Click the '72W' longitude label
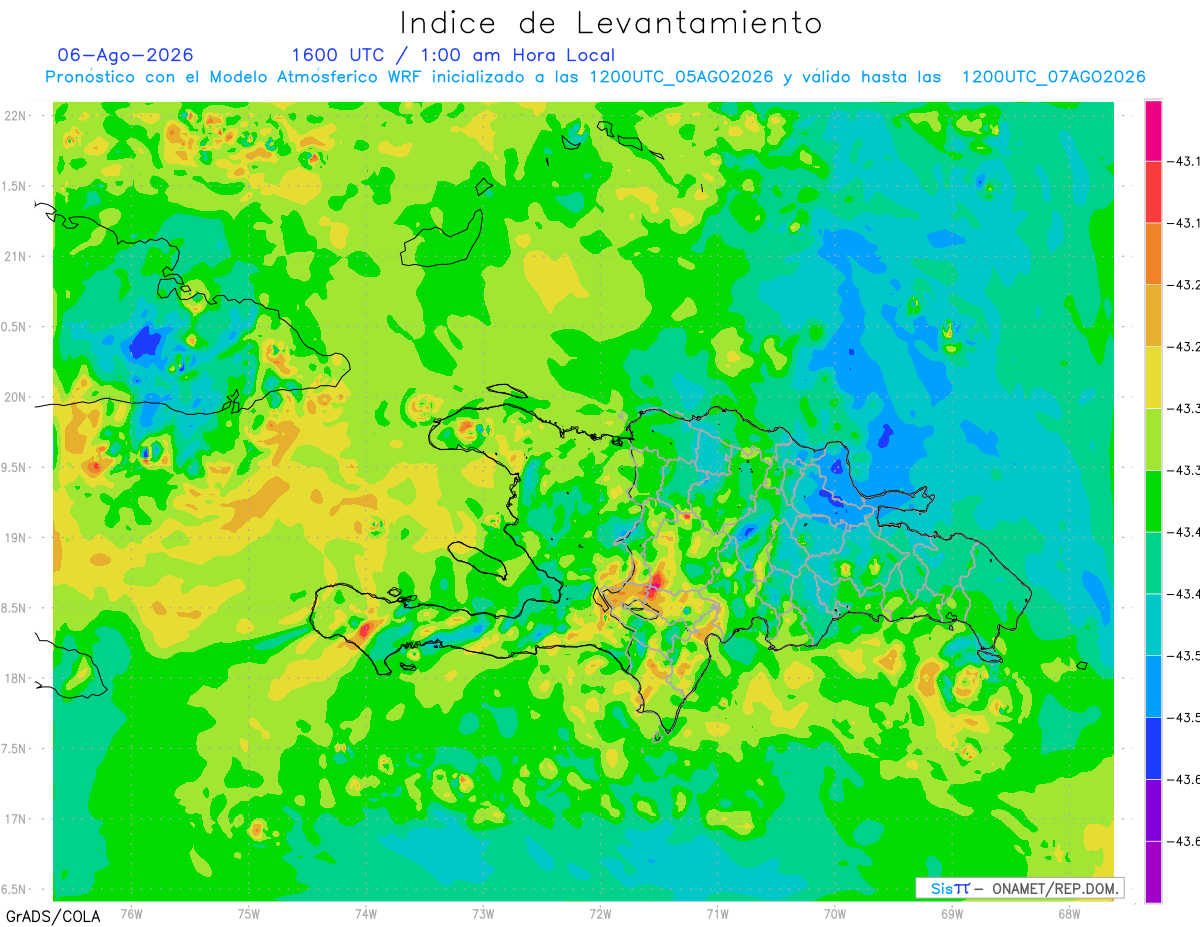The height and width of the screenshot is (927, 1200). tap(600, 914)
